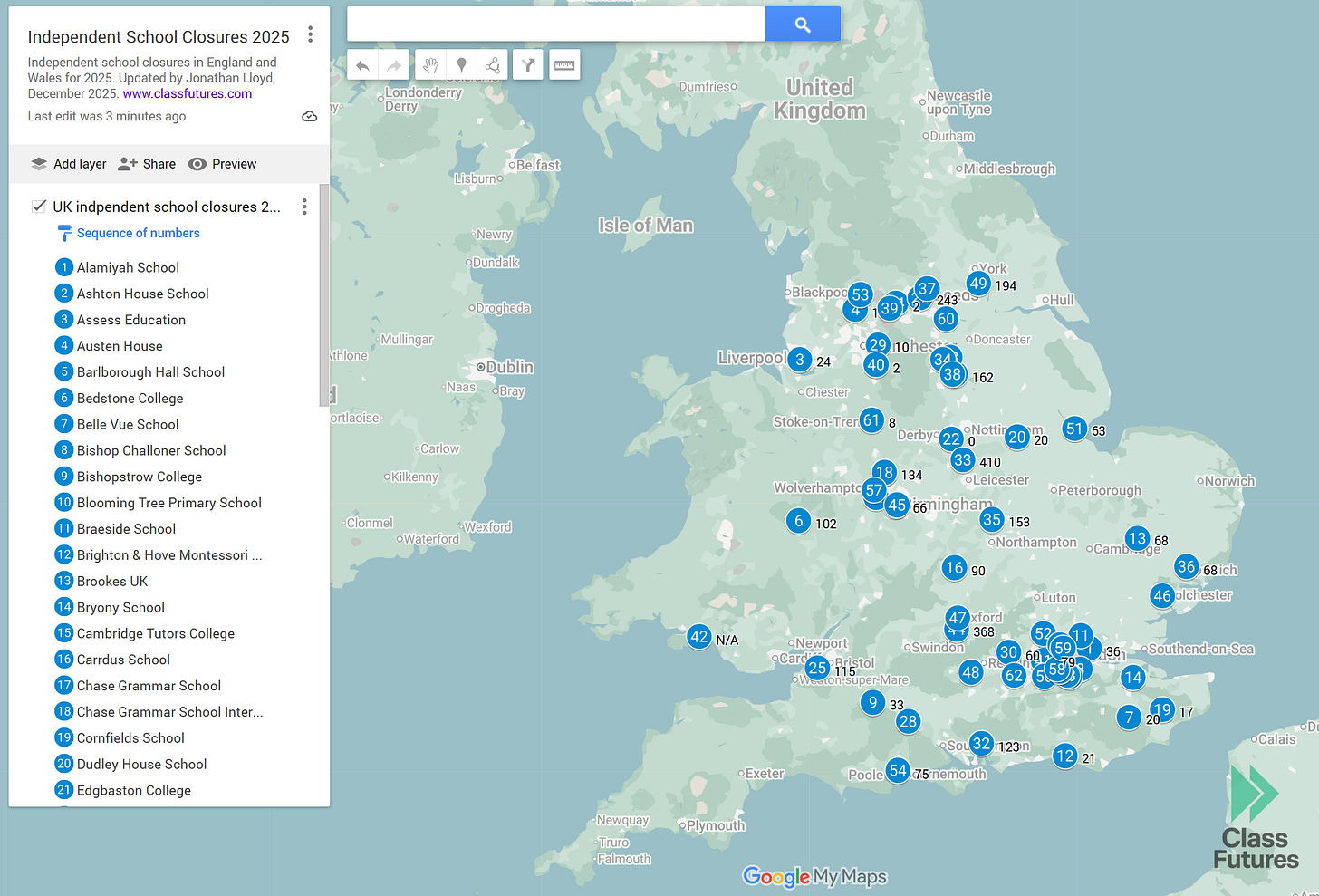This screenshot has height=896, width=1319.
Task: Click the Add directions icon
Action: pyautogui.click(x=528, y=64)
